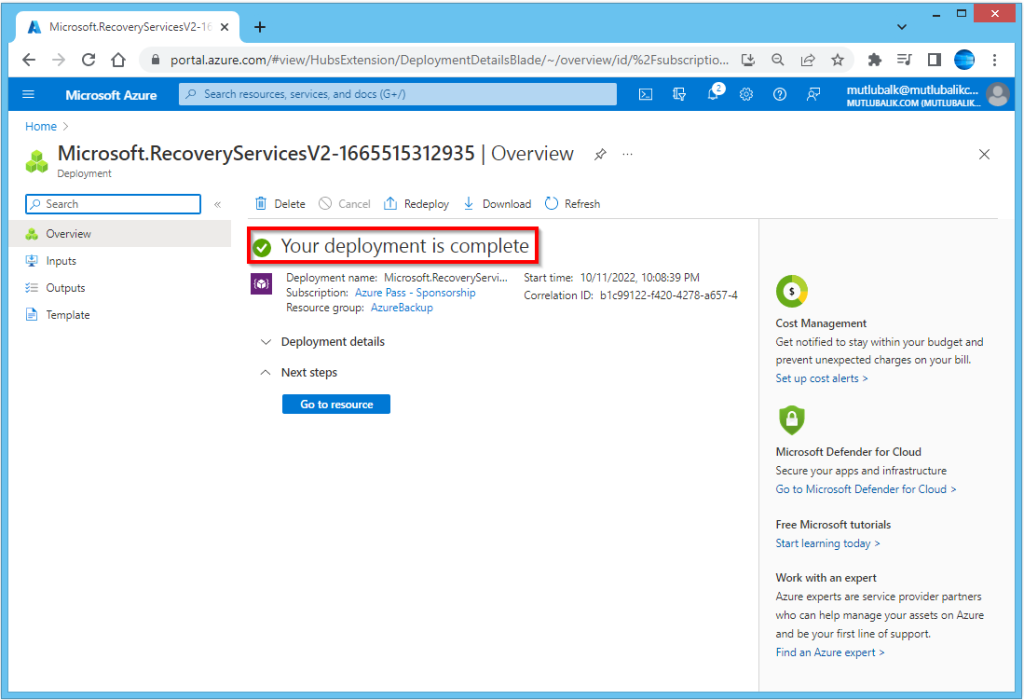Select Overview in the left menu
The width and height of the screenshot is (1024, 700).
[x=121, y=234]
